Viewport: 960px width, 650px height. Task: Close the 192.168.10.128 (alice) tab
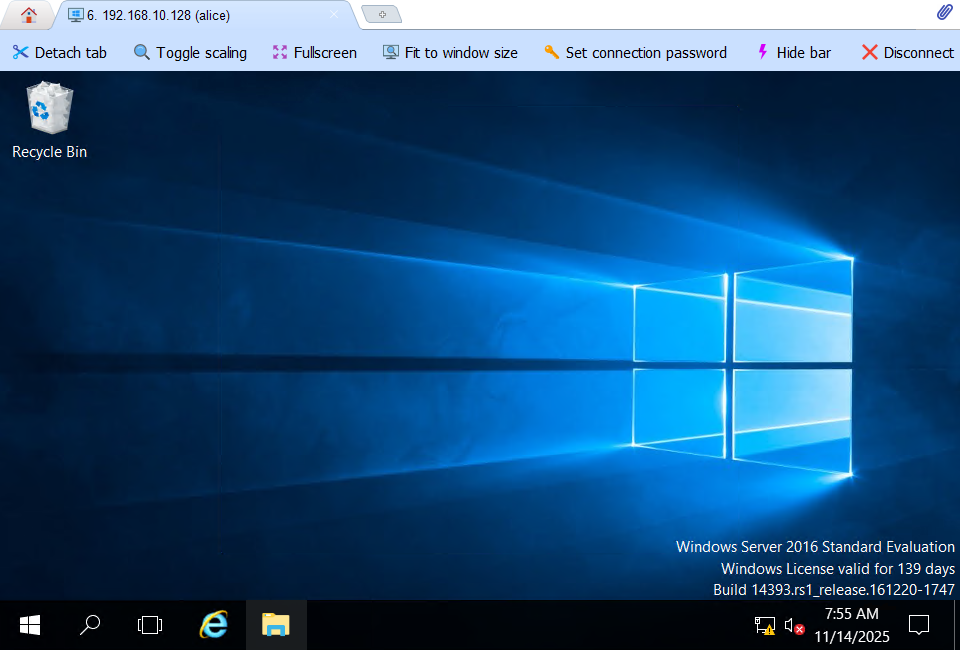pyautogui.click(x=334, y=15)
